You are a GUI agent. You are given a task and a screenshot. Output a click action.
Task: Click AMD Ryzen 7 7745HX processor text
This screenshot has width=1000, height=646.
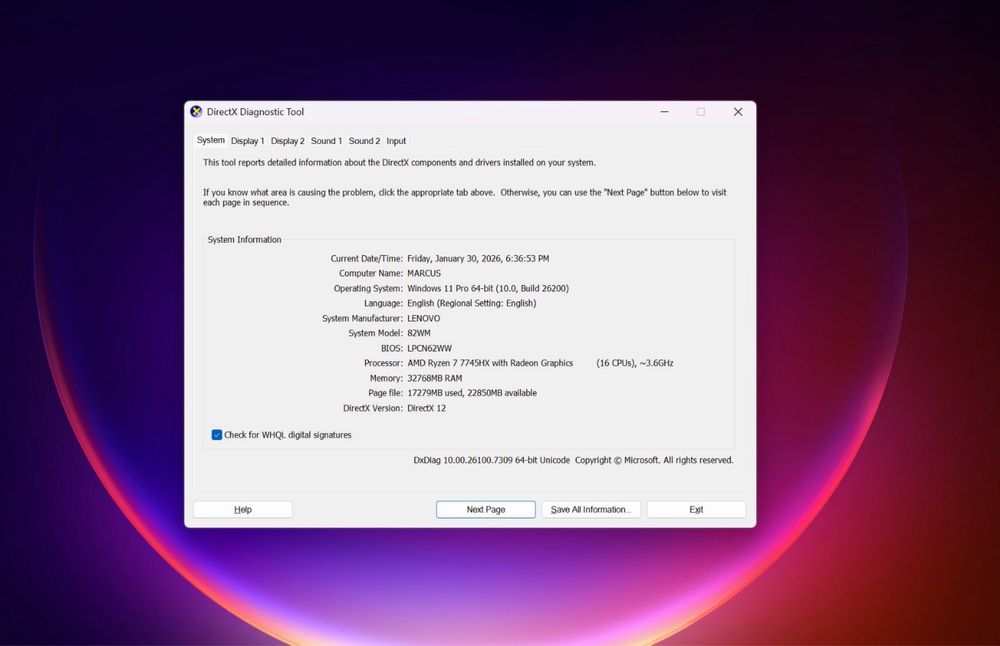click(490, 363)
